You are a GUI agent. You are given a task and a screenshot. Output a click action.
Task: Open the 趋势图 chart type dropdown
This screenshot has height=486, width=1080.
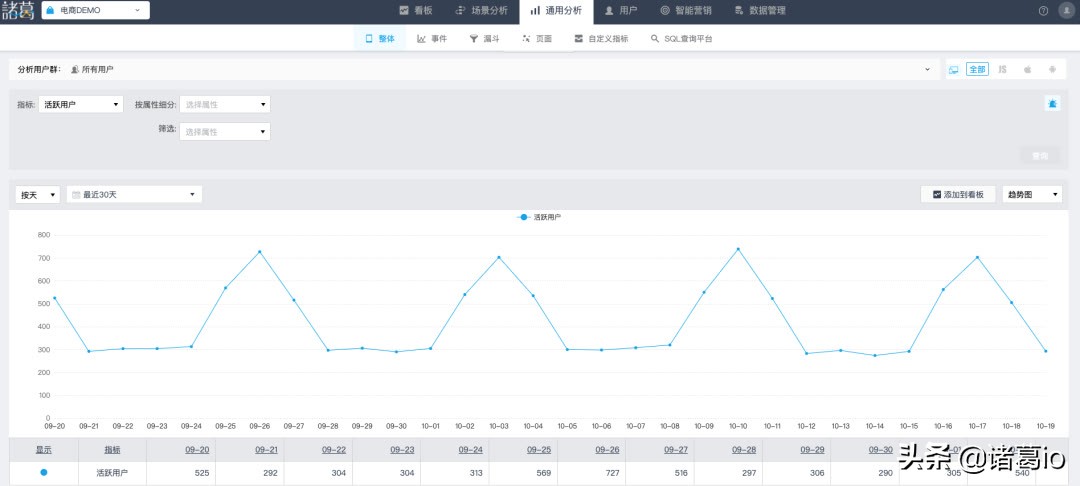[x=1032, y=195]
